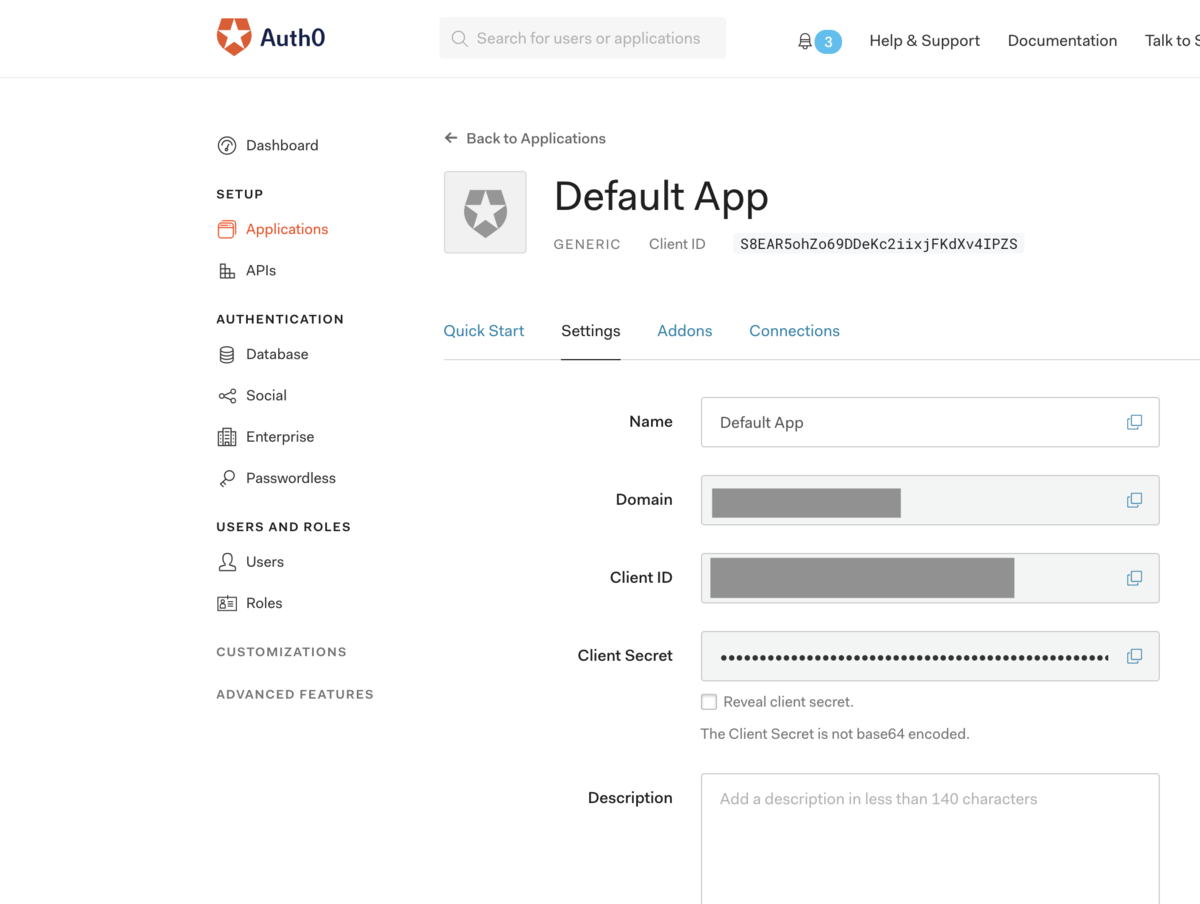Open Help & Support menu
The width and height of the screenshot is (1200, 904).
click(x=924, y=41)
